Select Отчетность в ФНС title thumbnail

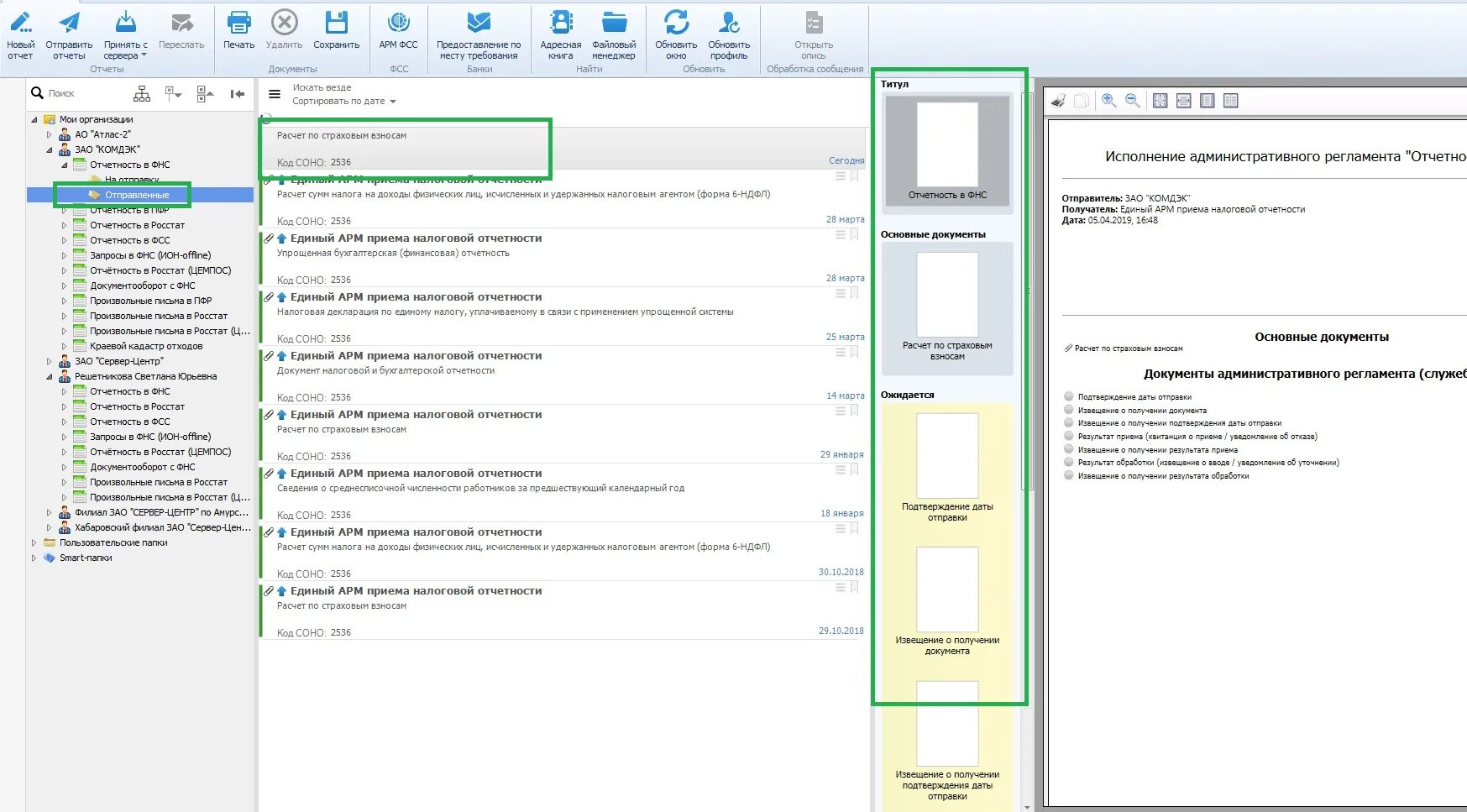point(947,151)
